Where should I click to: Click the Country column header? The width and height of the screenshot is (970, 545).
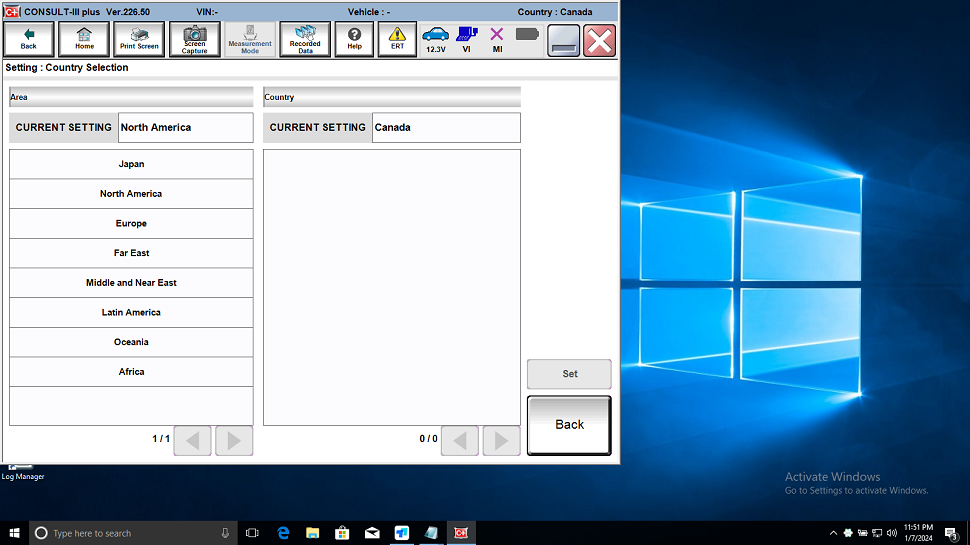pos(392,97)
